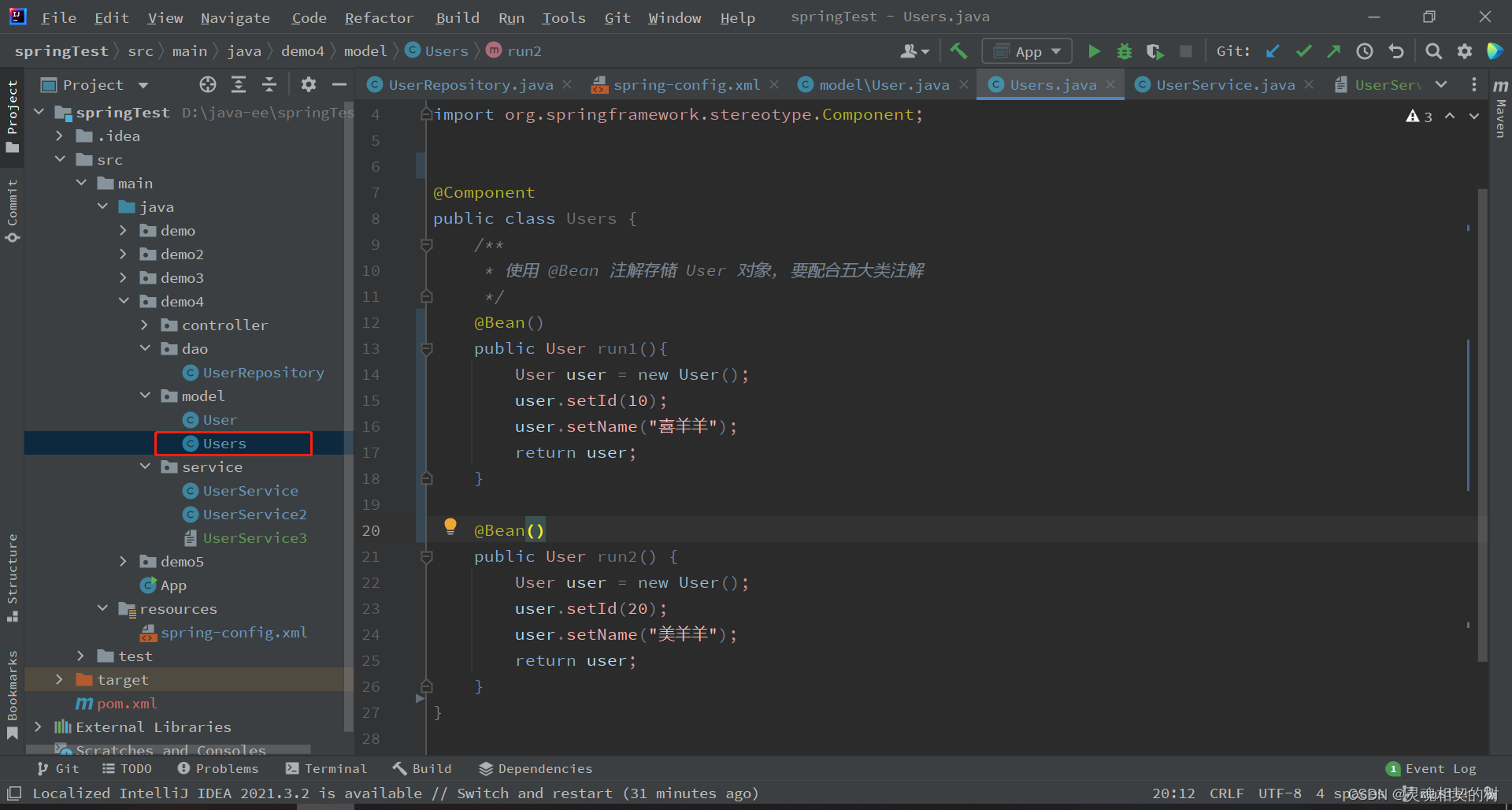Viewport: 1512px width, 810px height.
Task: Open editor tabs more options menu
Action: (x=1474, y=84)
